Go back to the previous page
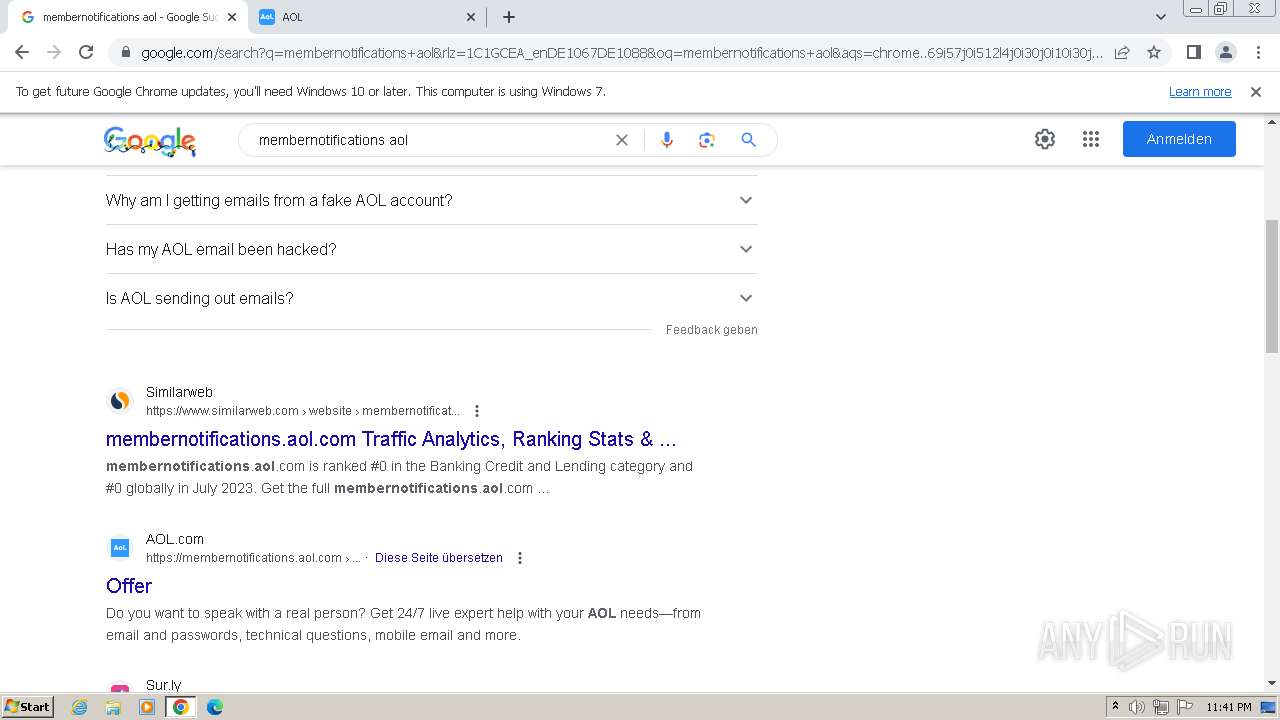Viewport: 1280px width, 720px height. point(22,52)
